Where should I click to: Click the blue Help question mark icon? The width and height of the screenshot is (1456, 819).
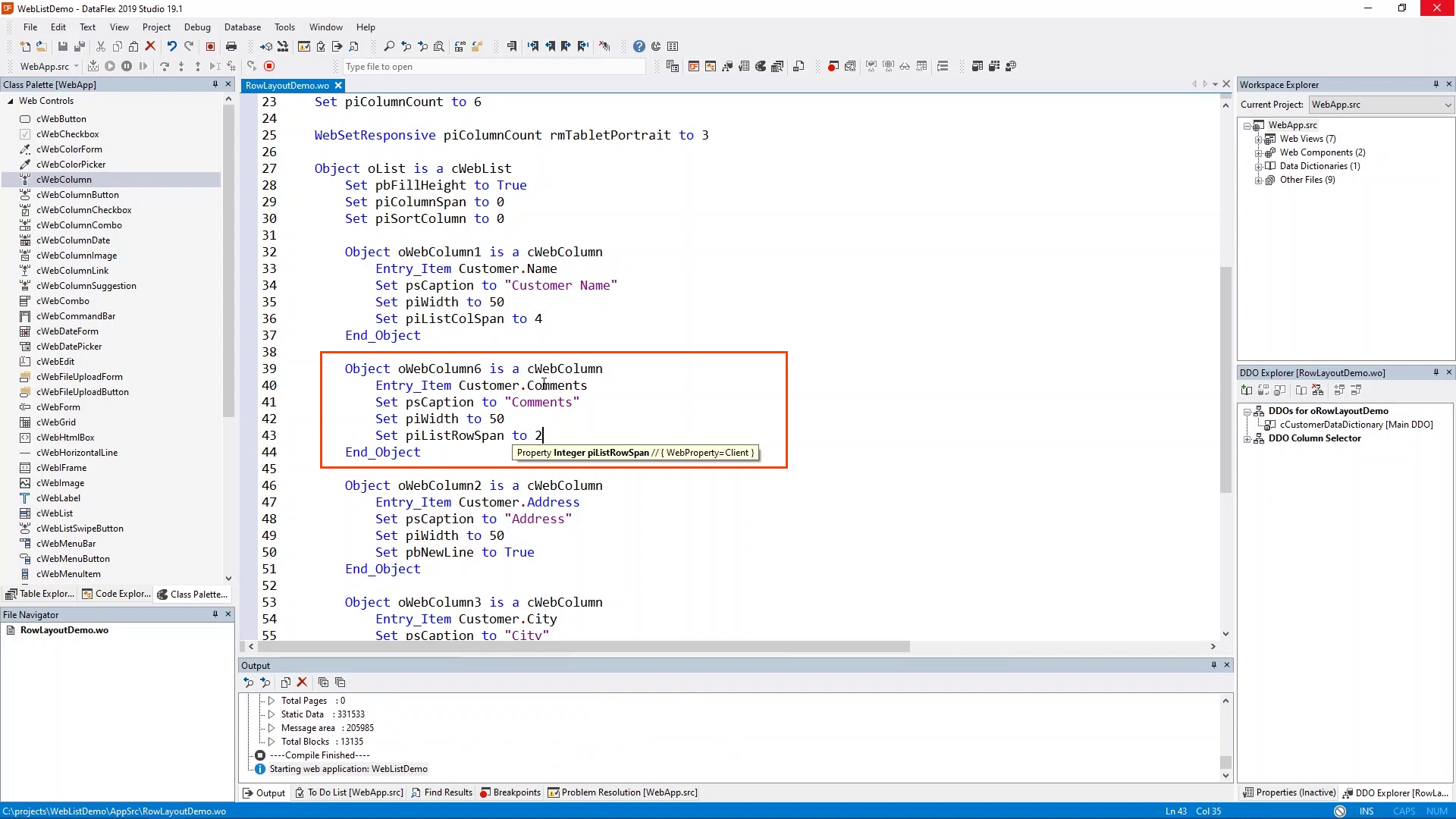pyautogui.click(x=639, y=46)
